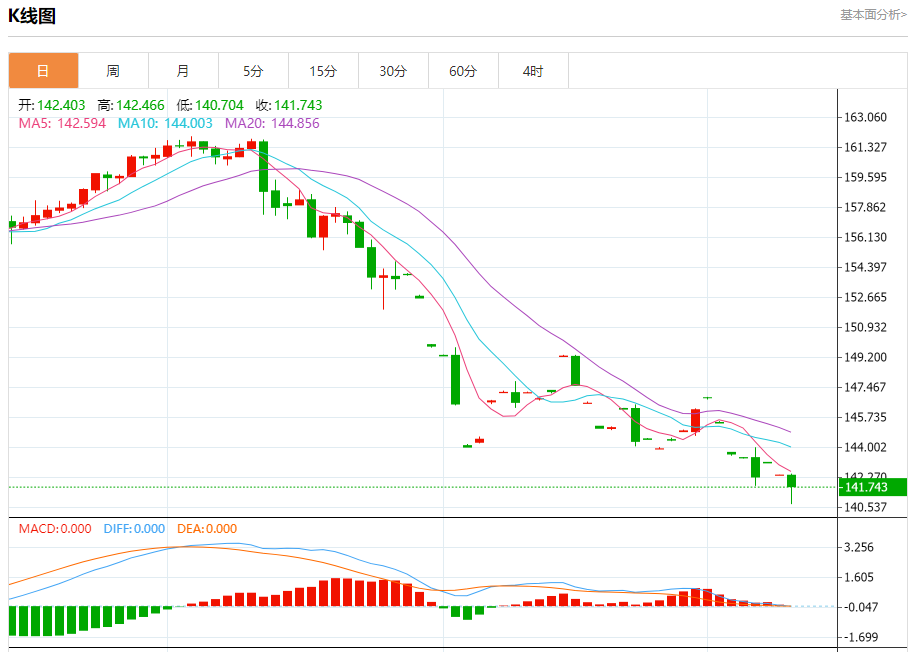The width and height of the screenshot is (912, 652).
Task: Select the 日 daily chart tab
Action: 44,71
